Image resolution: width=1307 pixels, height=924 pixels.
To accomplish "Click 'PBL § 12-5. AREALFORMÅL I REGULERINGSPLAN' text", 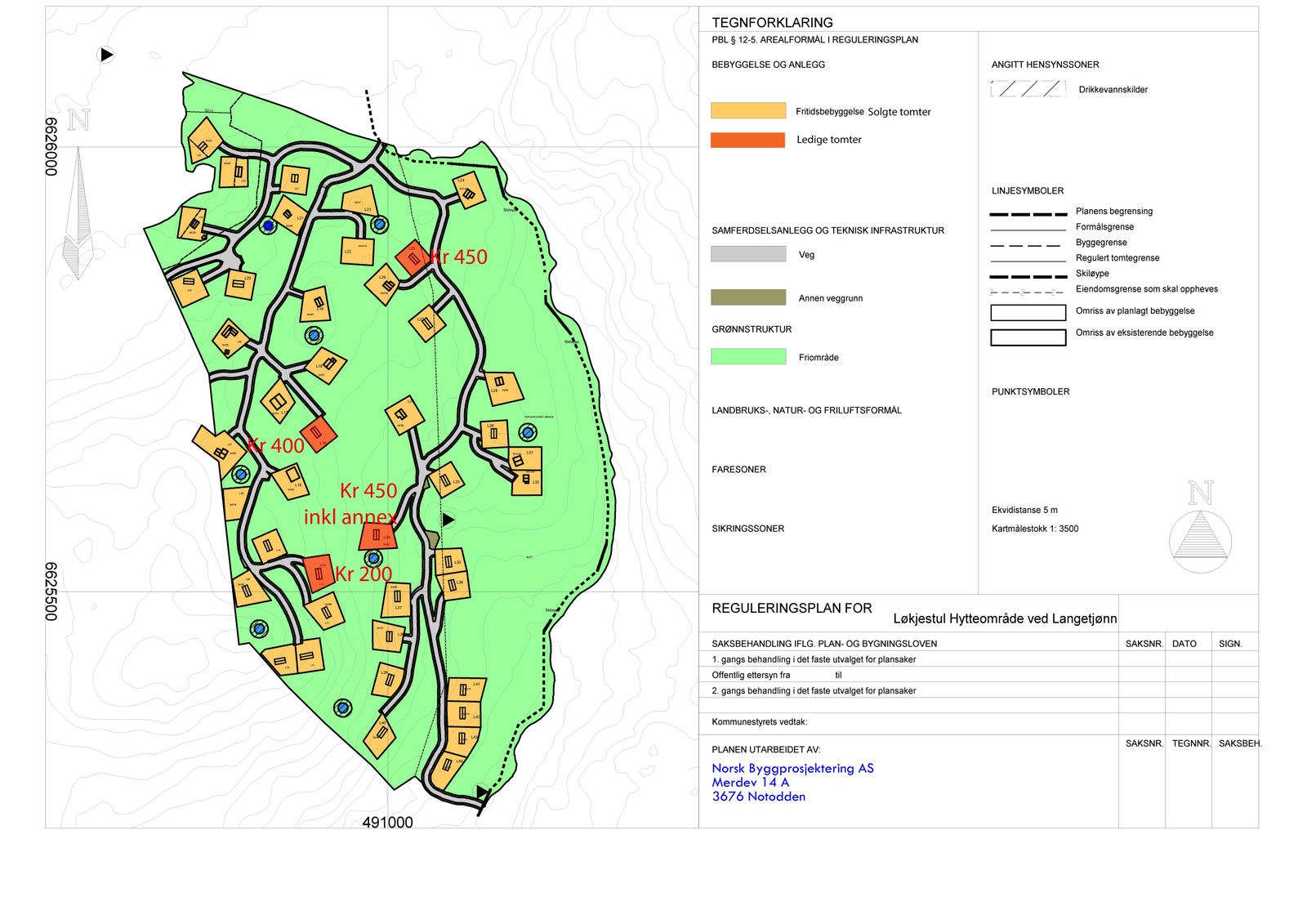I will 815,39.
